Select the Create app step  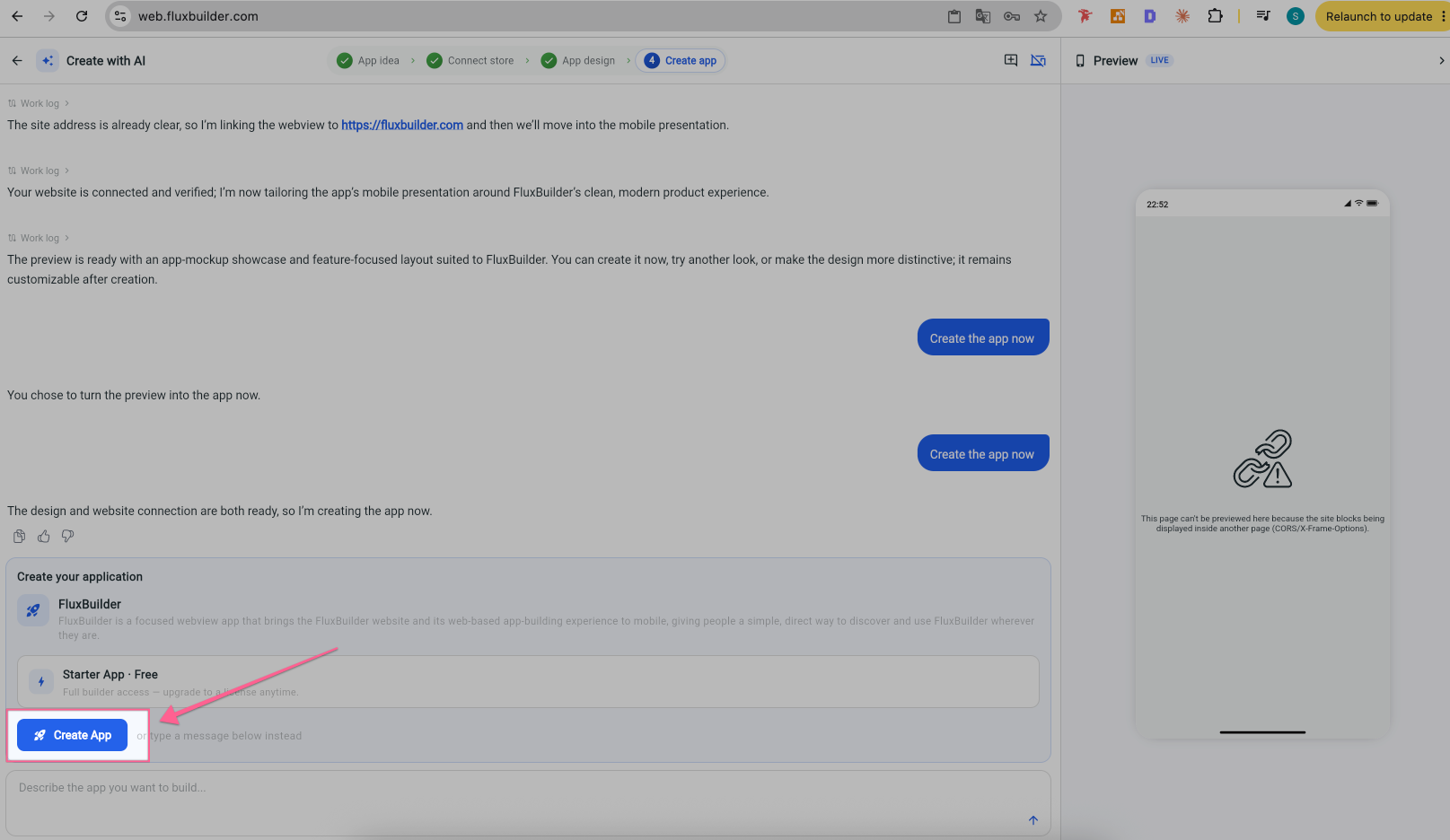(681, 60)
